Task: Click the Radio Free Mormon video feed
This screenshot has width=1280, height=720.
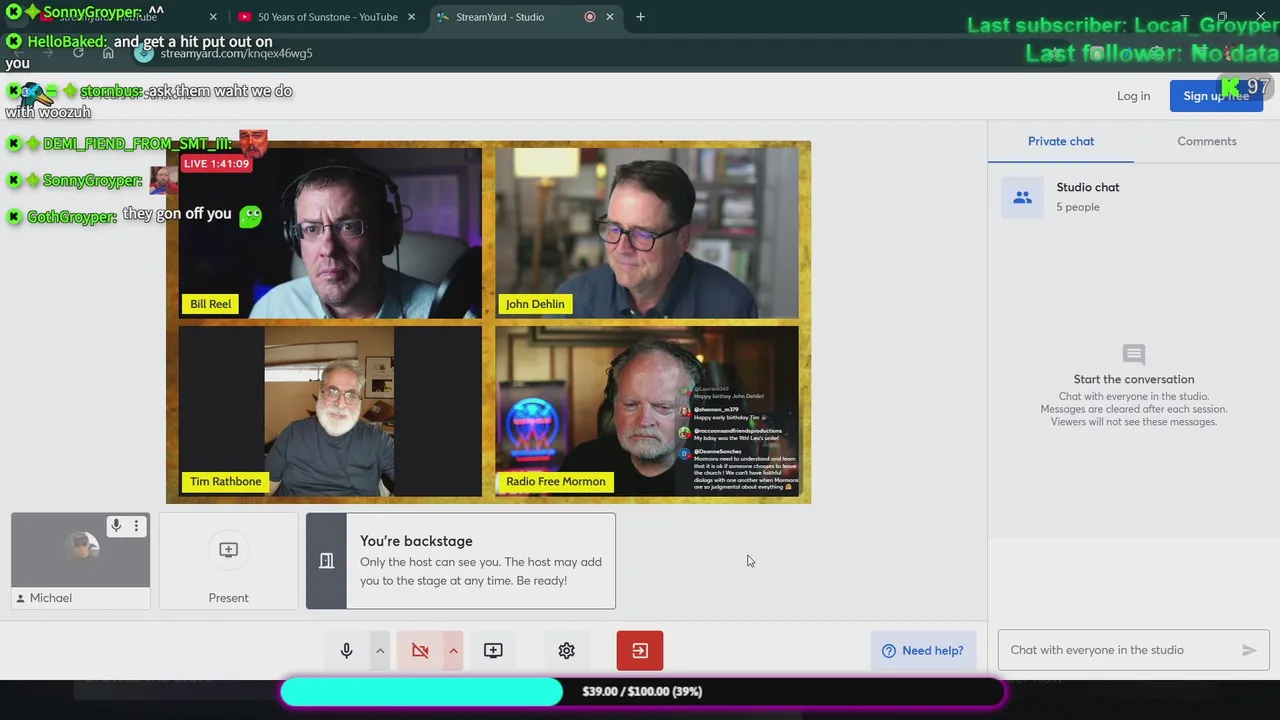Action: click(647, 411)
